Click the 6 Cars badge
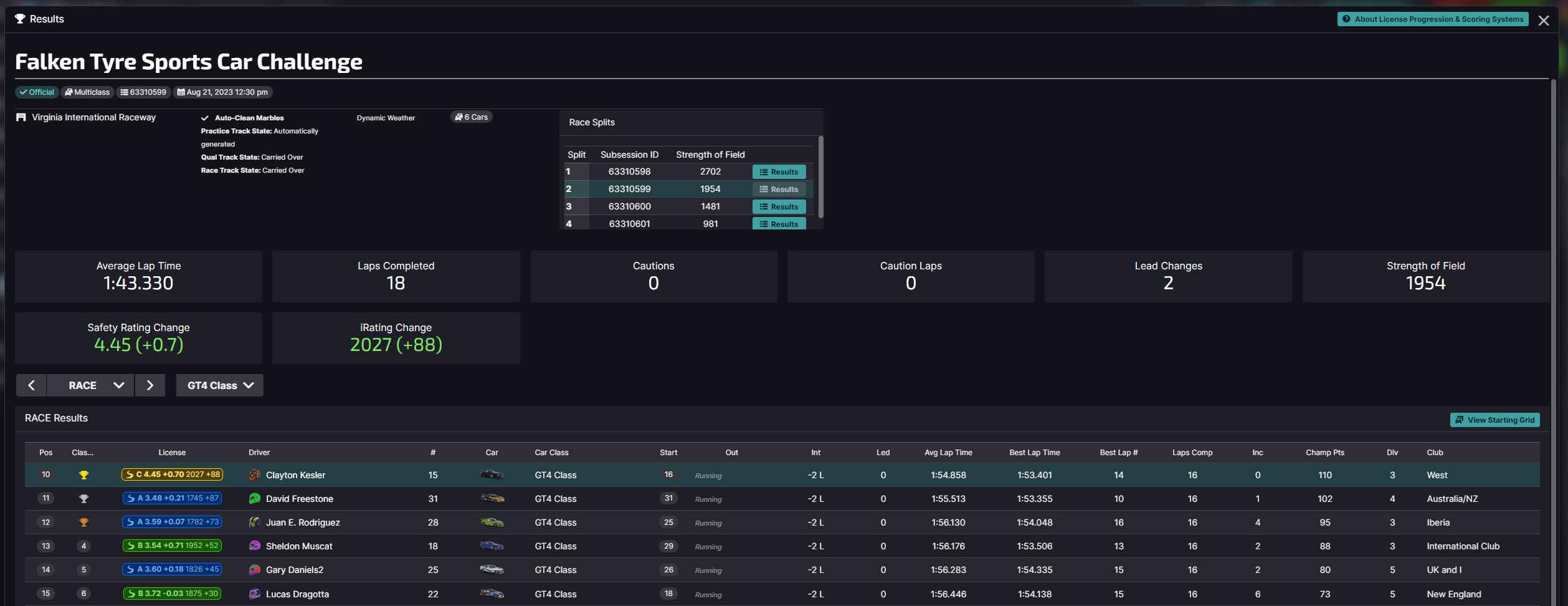Screen dimensions: 1568x606 pyautogui.click(x=472, y=117)
